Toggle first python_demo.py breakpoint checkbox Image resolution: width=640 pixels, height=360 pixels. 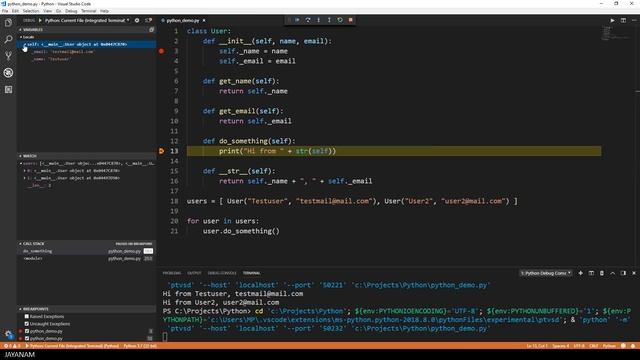pos(27,331)
